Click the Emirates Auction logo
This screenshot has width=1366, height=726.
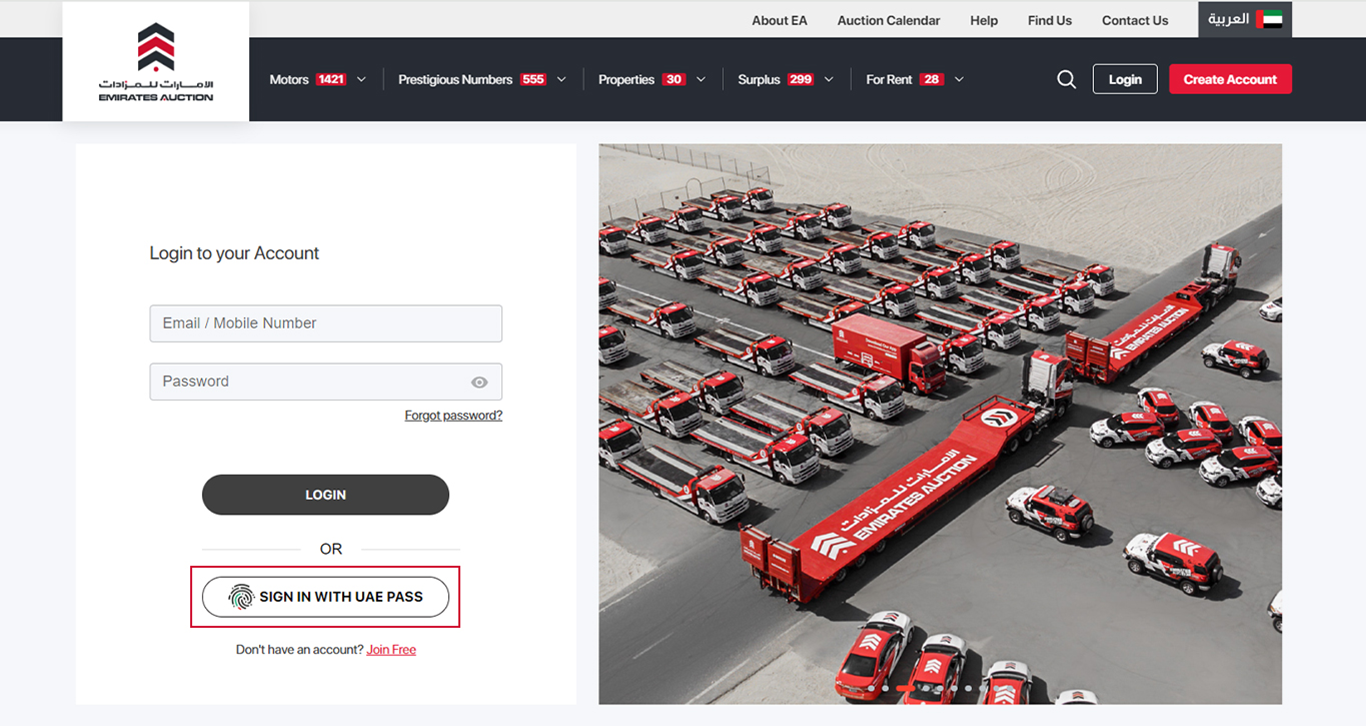click(155, 60)
